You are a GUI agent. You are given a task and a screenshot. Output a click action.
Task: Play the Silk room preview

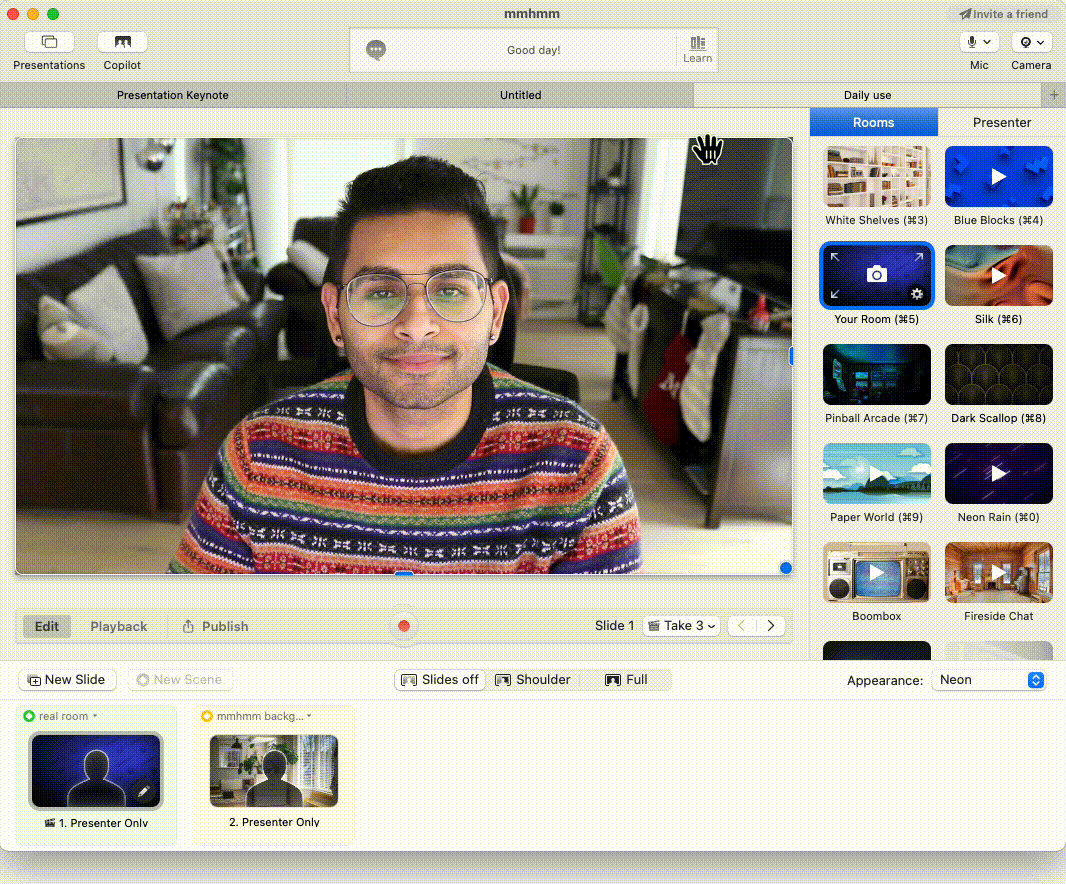[998, 275]
